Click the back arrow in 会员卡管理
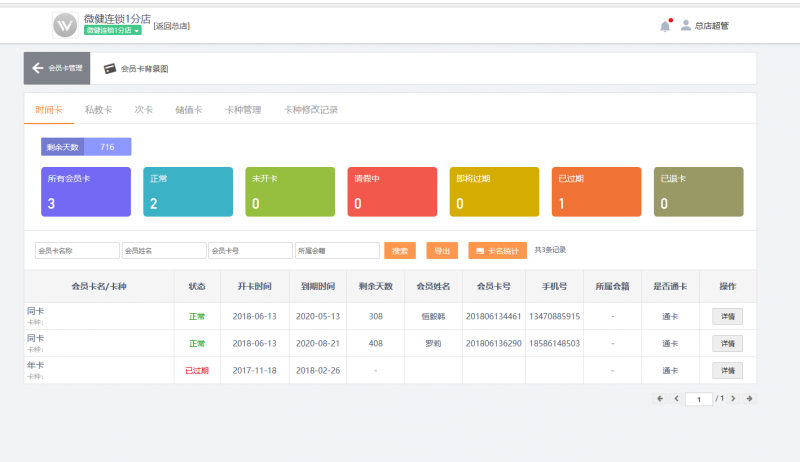 [38, 69]
